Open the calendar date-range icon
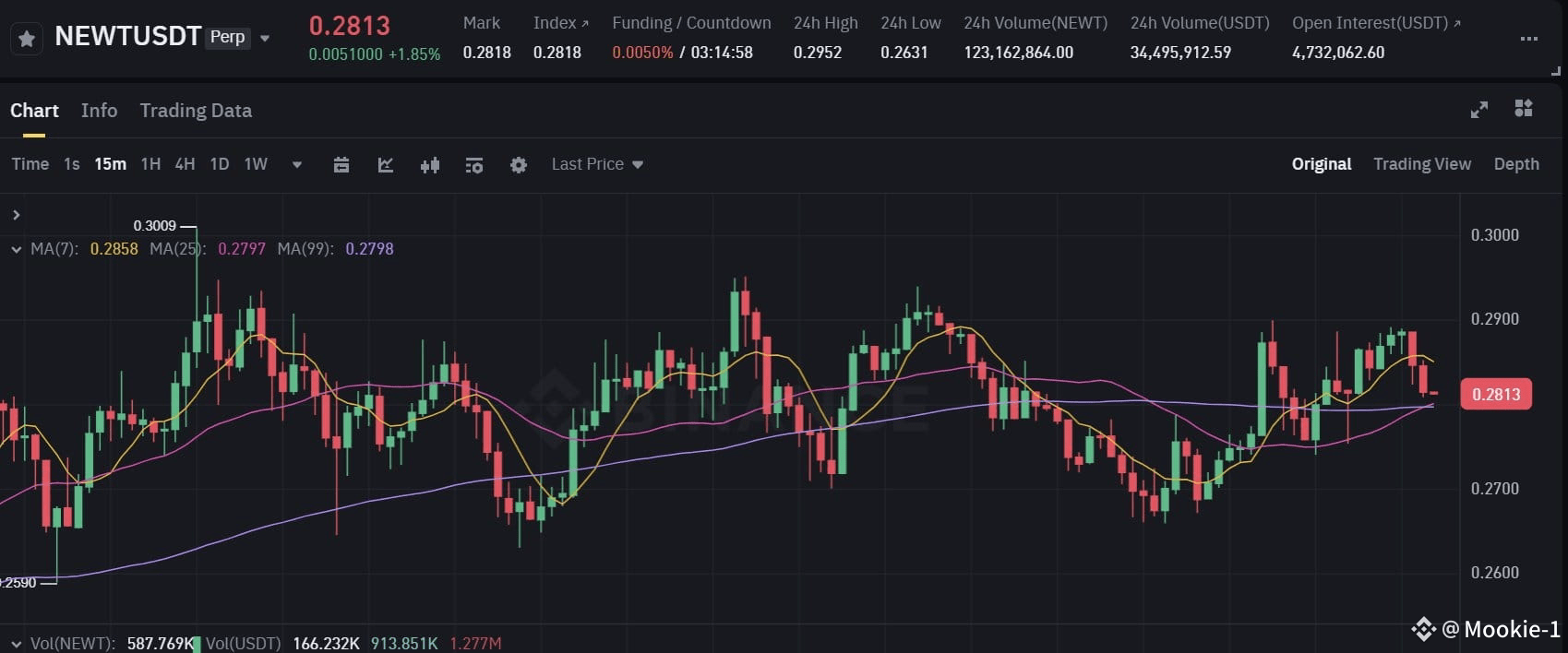The height and width of the screenshot is (653, 1568). (x=341, y=165)
